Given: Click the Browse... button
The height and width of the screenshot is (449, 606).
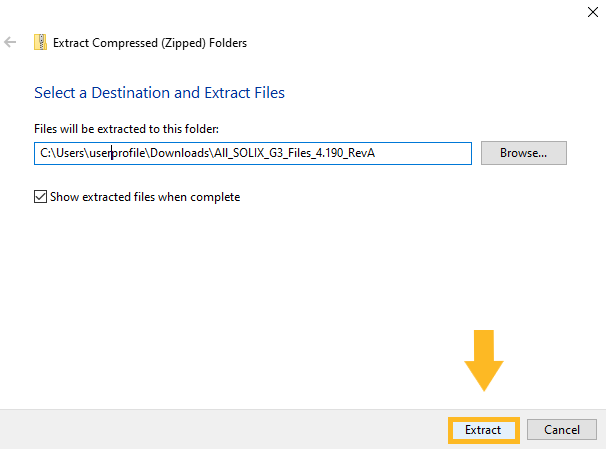Looking at the screenshot, I should click(x=524, y=153).
